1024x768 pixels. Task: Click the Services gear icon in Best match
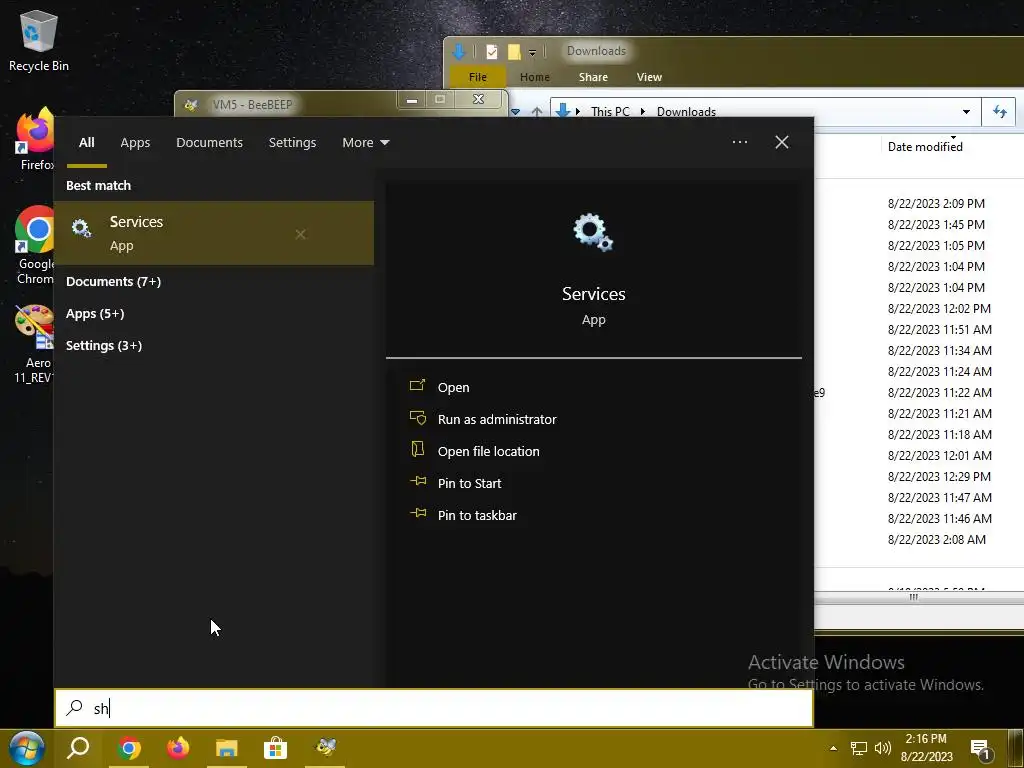click(82, 229)
